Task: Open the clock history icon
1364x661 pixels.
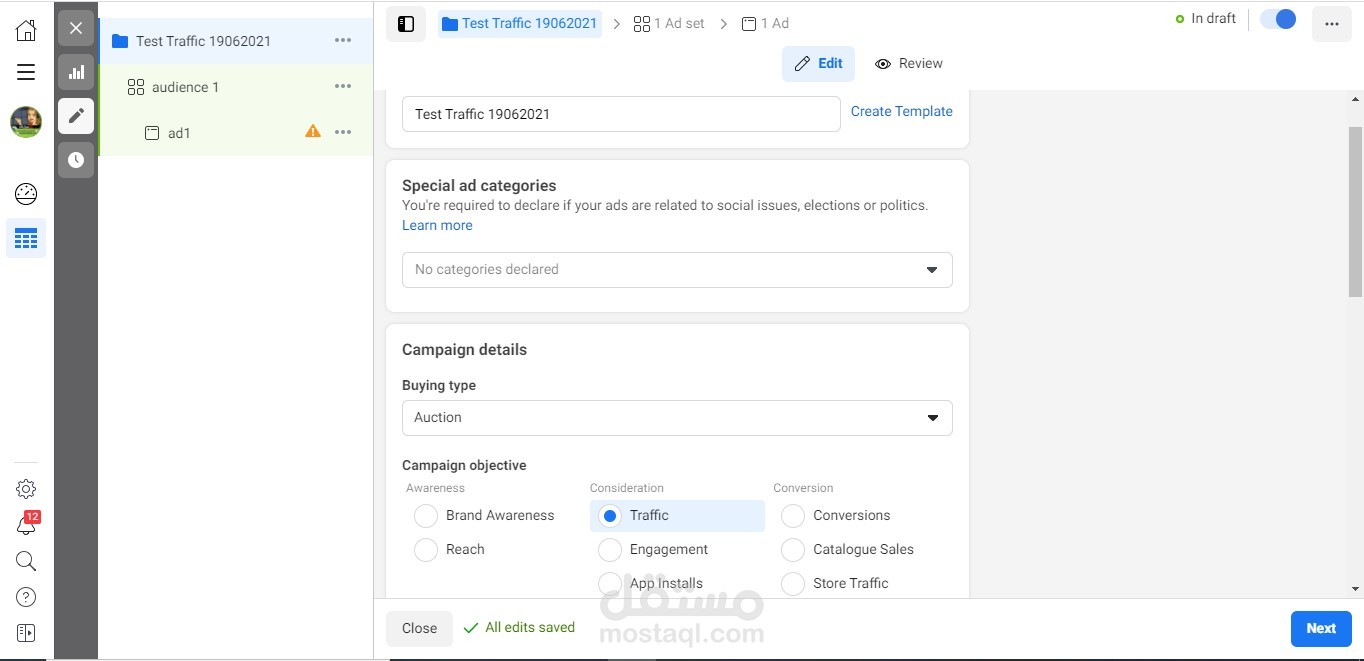Action: [x=76, y=160]
